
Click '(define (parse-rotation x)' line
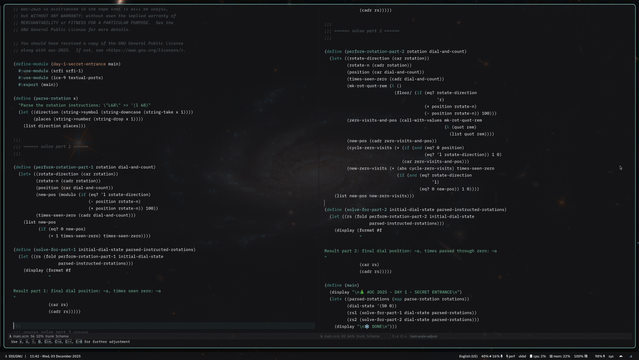pos(45,98)
